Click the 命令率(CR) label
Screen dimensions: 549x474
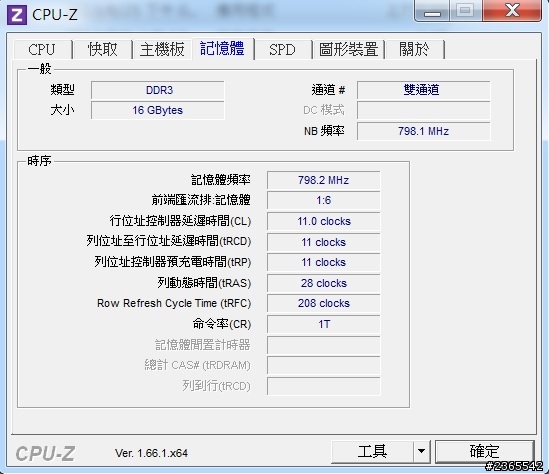(222, 324)
